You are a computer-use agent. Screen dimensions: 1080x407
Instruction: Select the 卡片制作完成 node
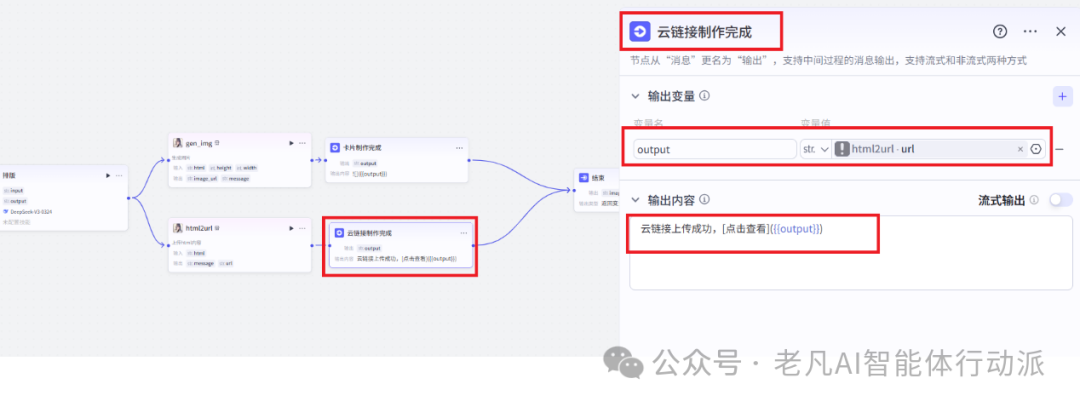tap(397, 160)
